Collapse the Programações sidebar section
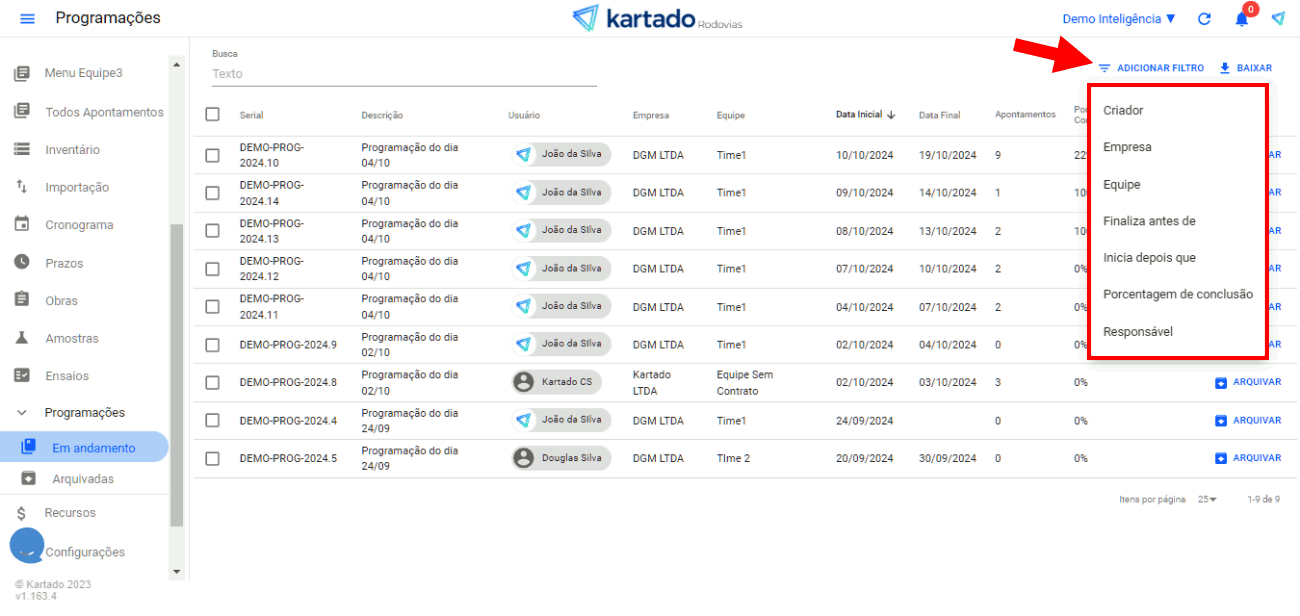Screen dimensions: 1300x616 click(x=22, y=413)
